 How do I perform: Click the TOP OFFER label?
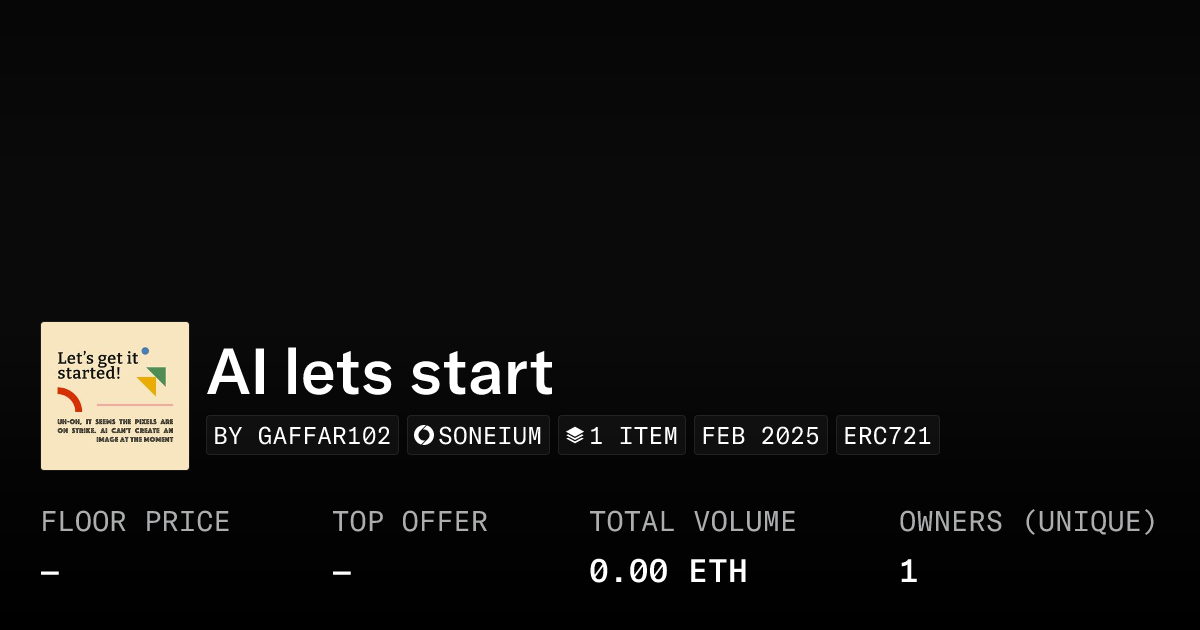(410, 522)
